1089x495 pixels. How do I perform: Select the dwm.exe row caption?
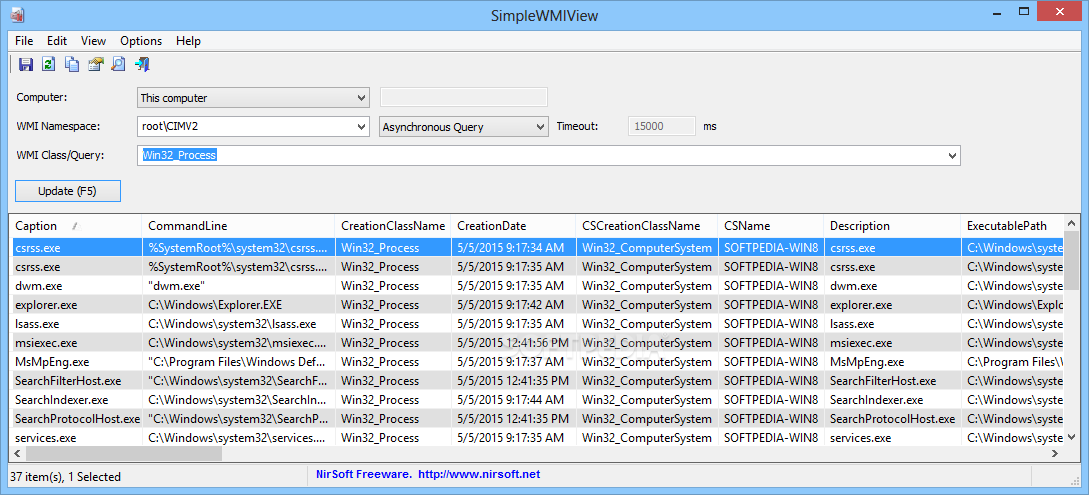[38, 286]
